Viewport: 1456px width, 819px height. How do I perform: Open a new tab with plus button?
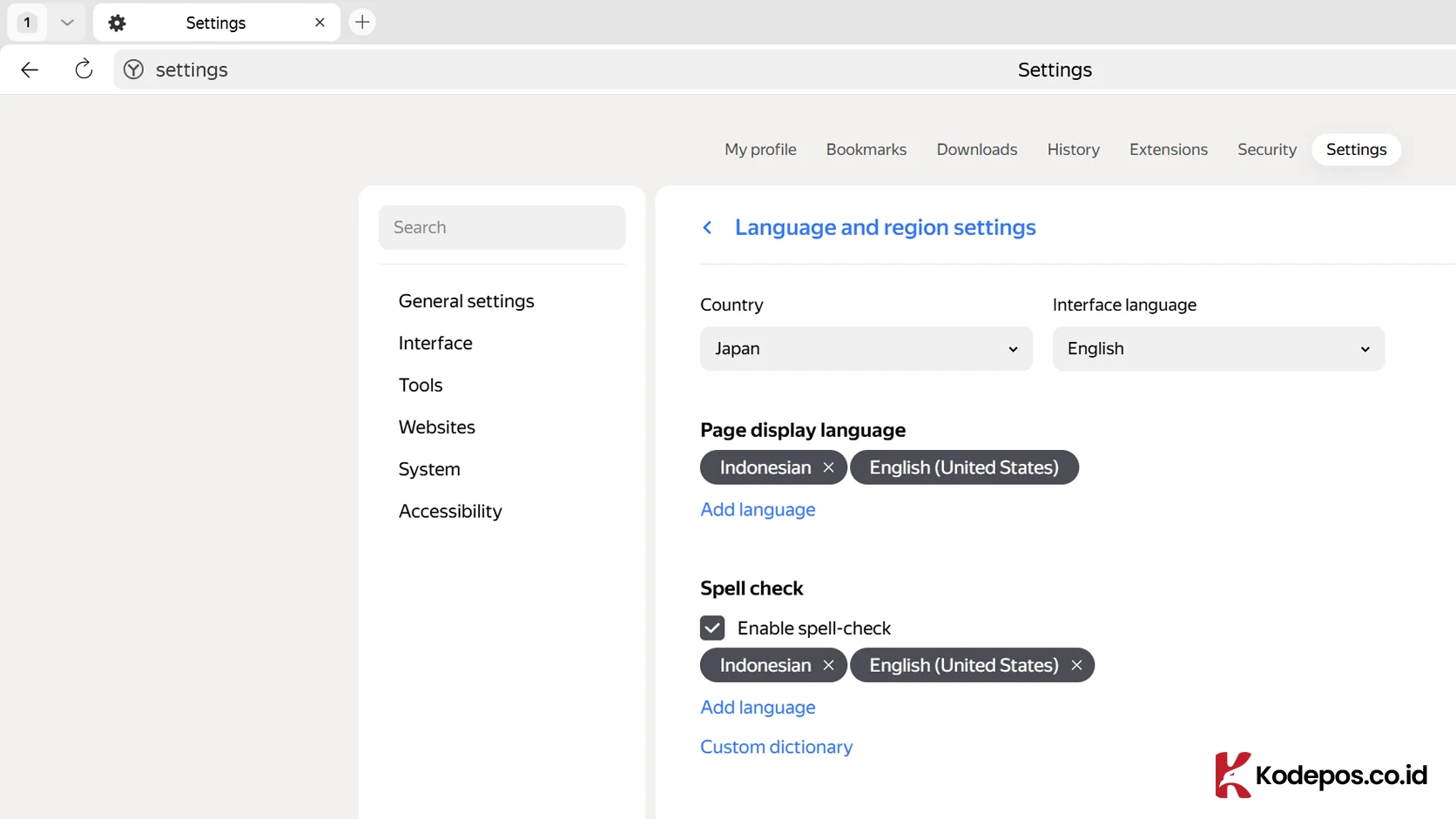[x=362, y=22]
